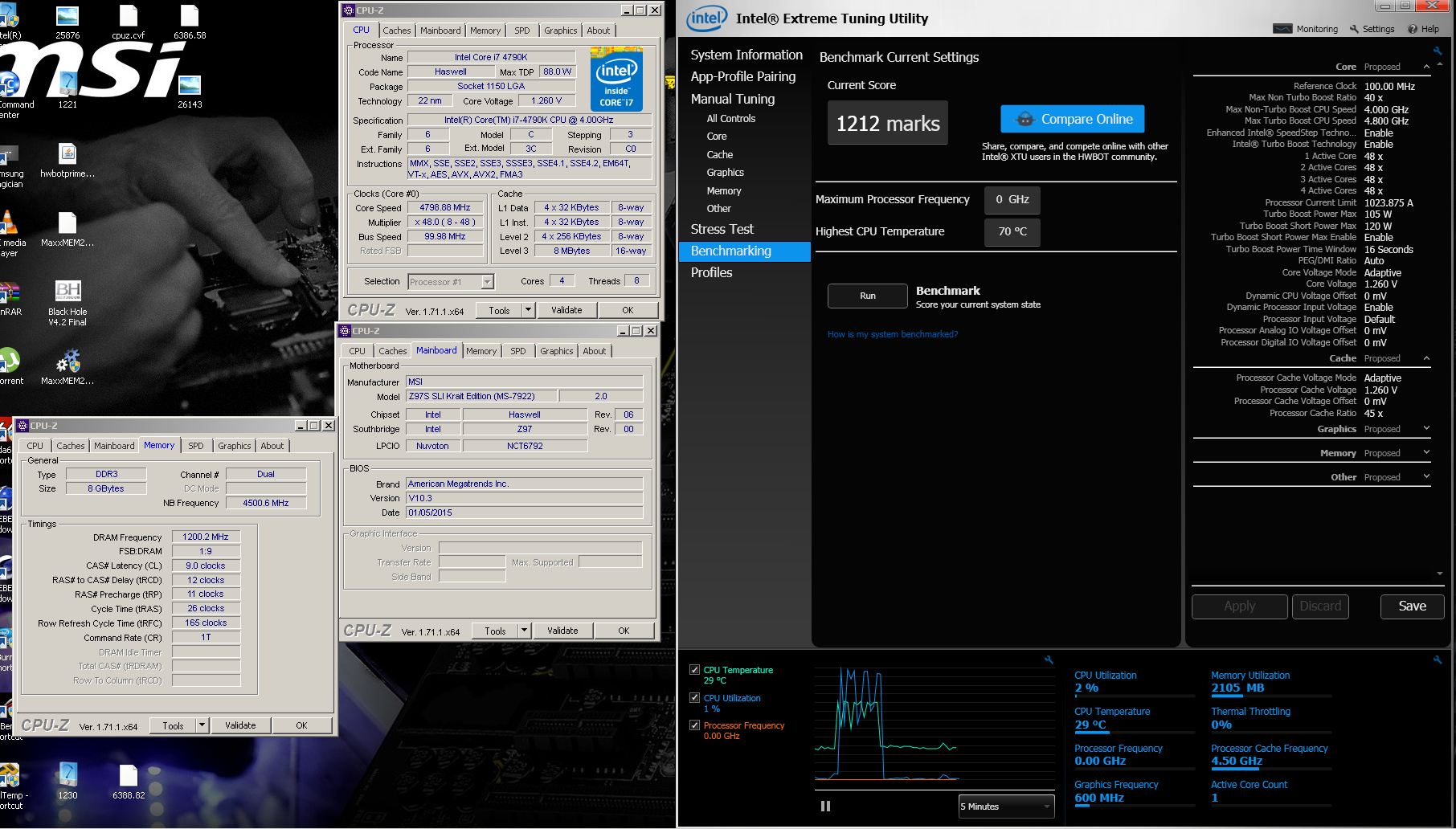Expand the Memory proposed section
Image resolution: width=1456 pixels, height=829 pixels.
[1426, 453]
